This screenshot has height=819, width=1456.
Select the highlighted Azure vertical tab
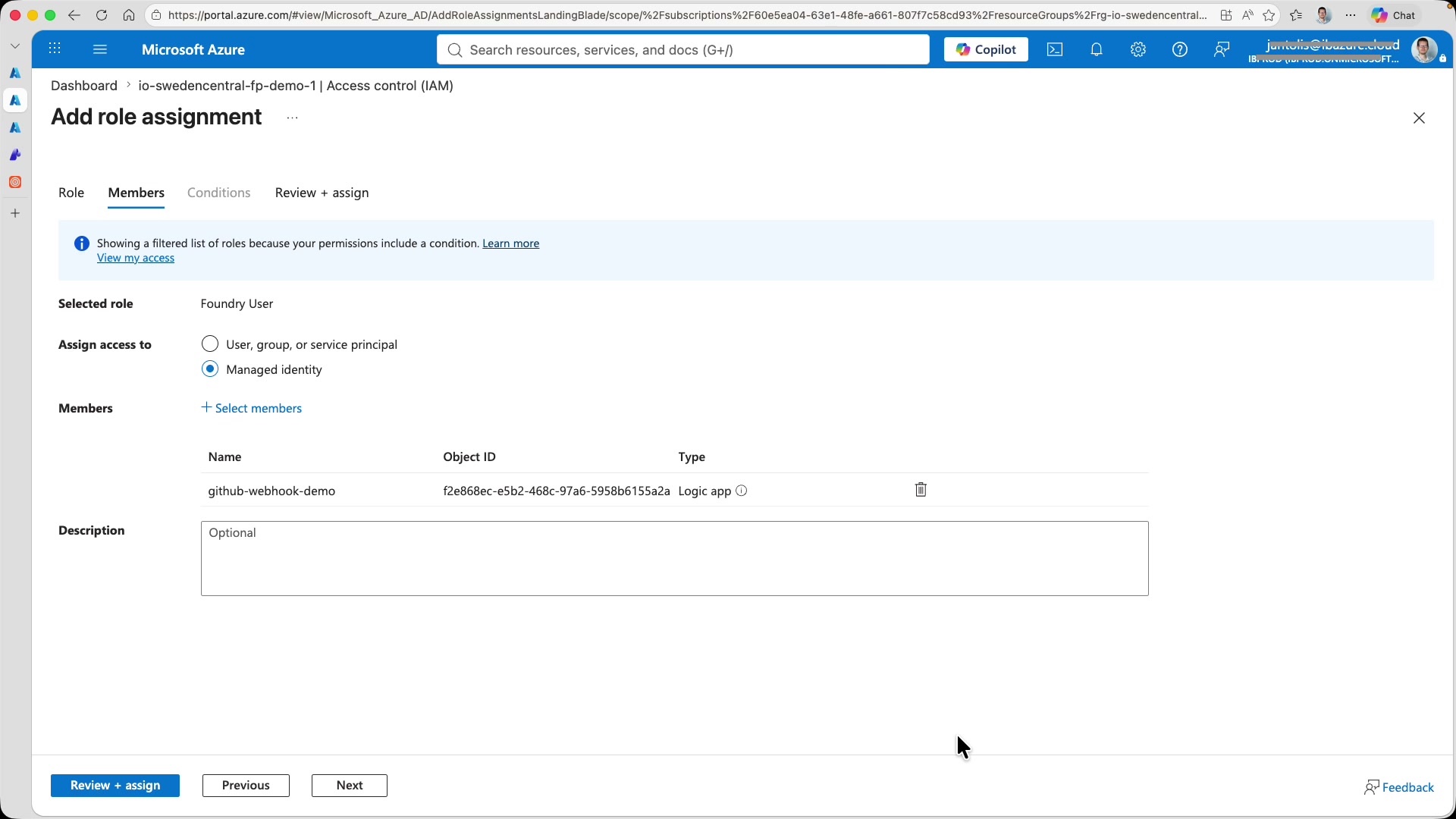[15, 101]
